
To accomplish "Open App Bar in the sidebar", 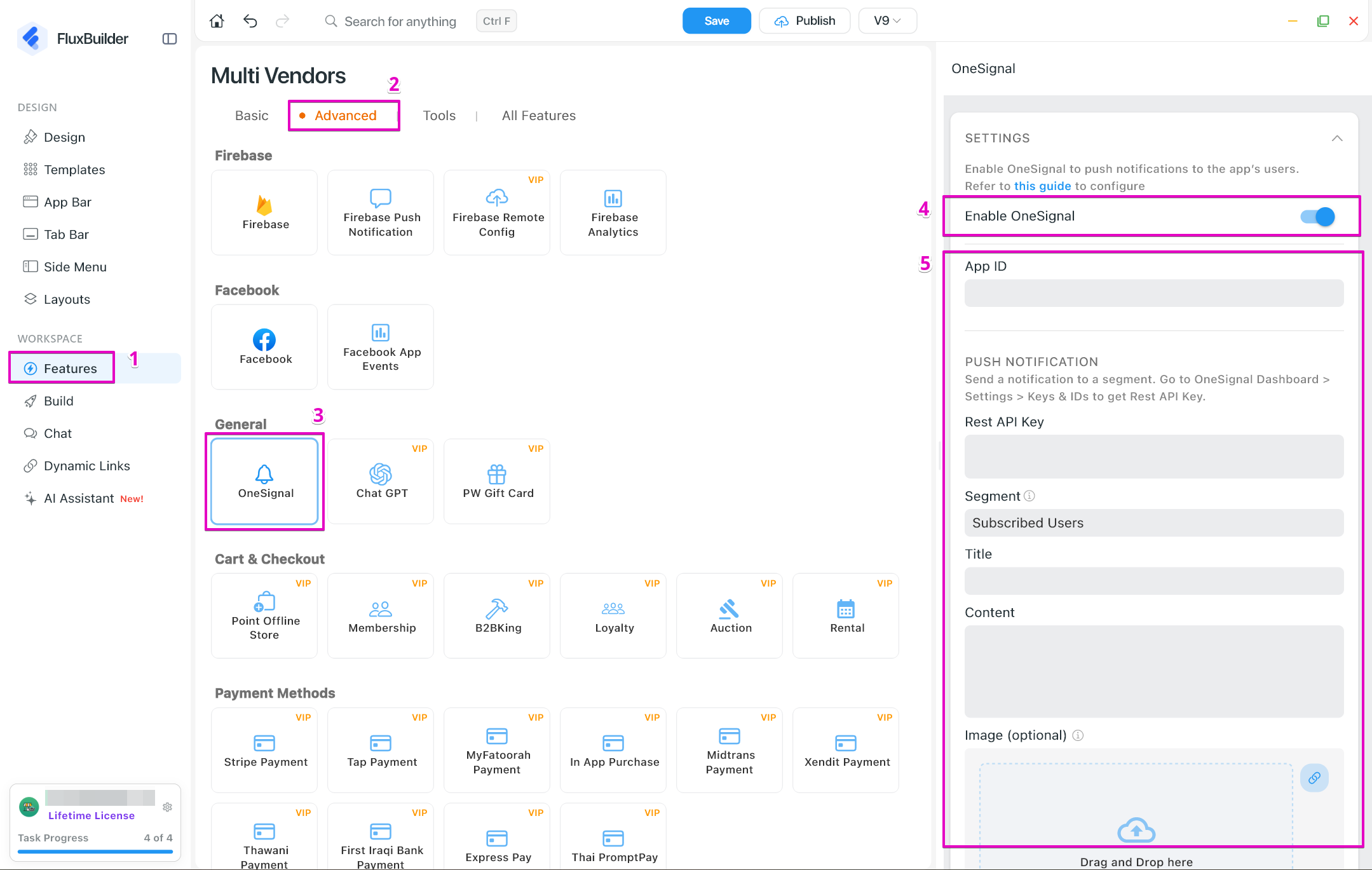I will pos(67,202).
